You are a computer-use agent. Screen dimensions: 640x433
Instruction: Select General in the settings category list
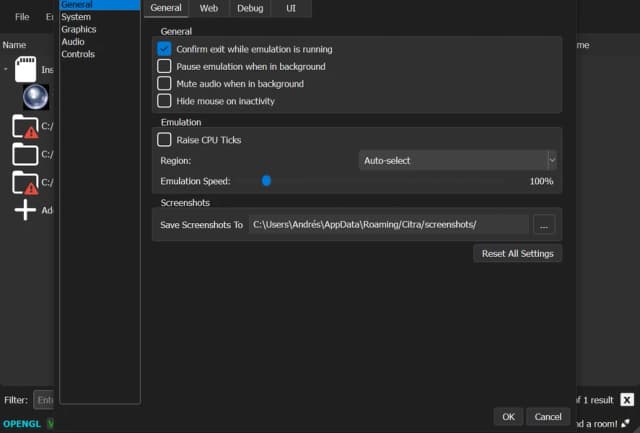pyautogui.click(x=100, y=4)
